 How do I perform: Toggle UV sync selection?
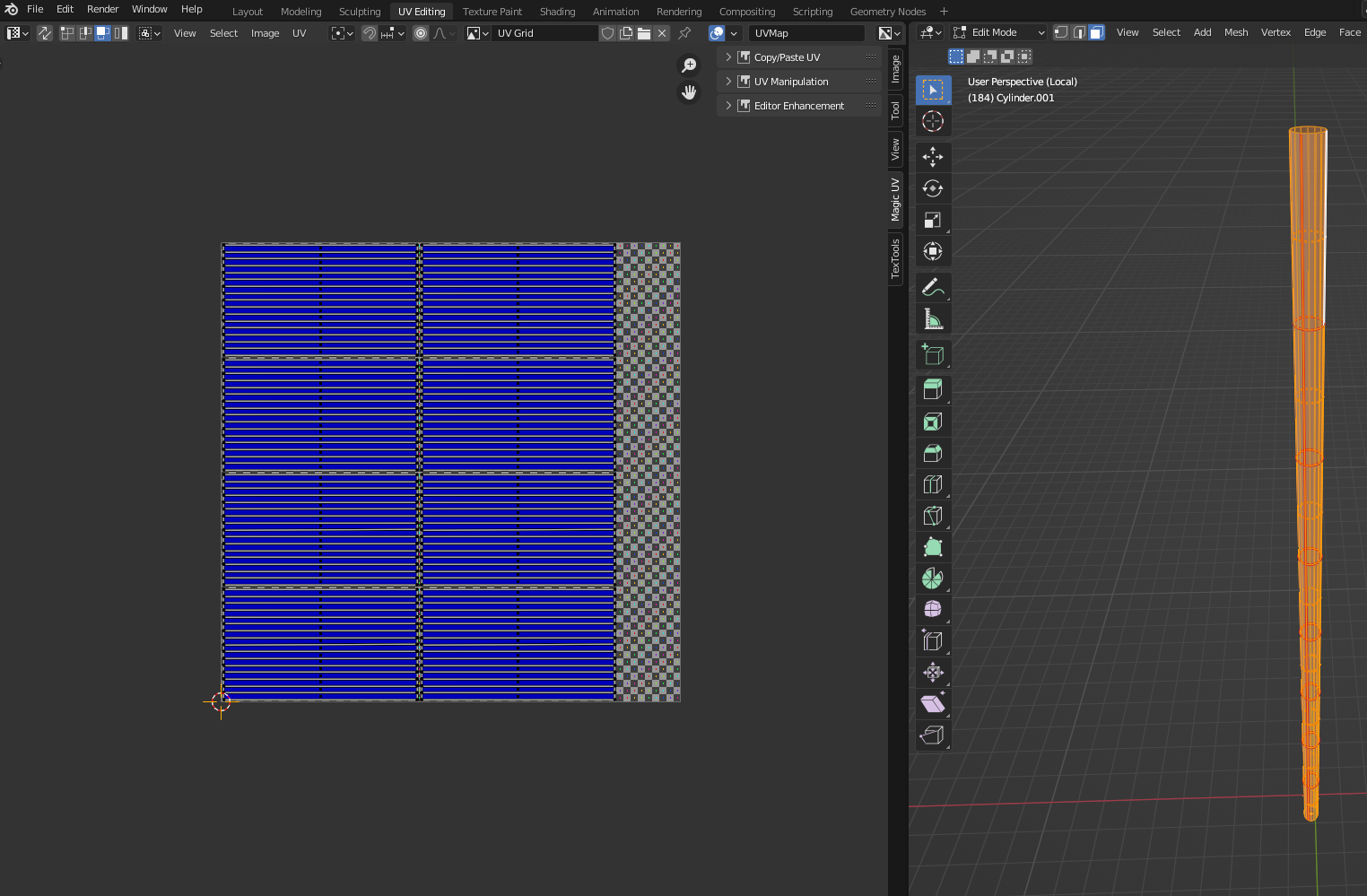click(44, 33)
